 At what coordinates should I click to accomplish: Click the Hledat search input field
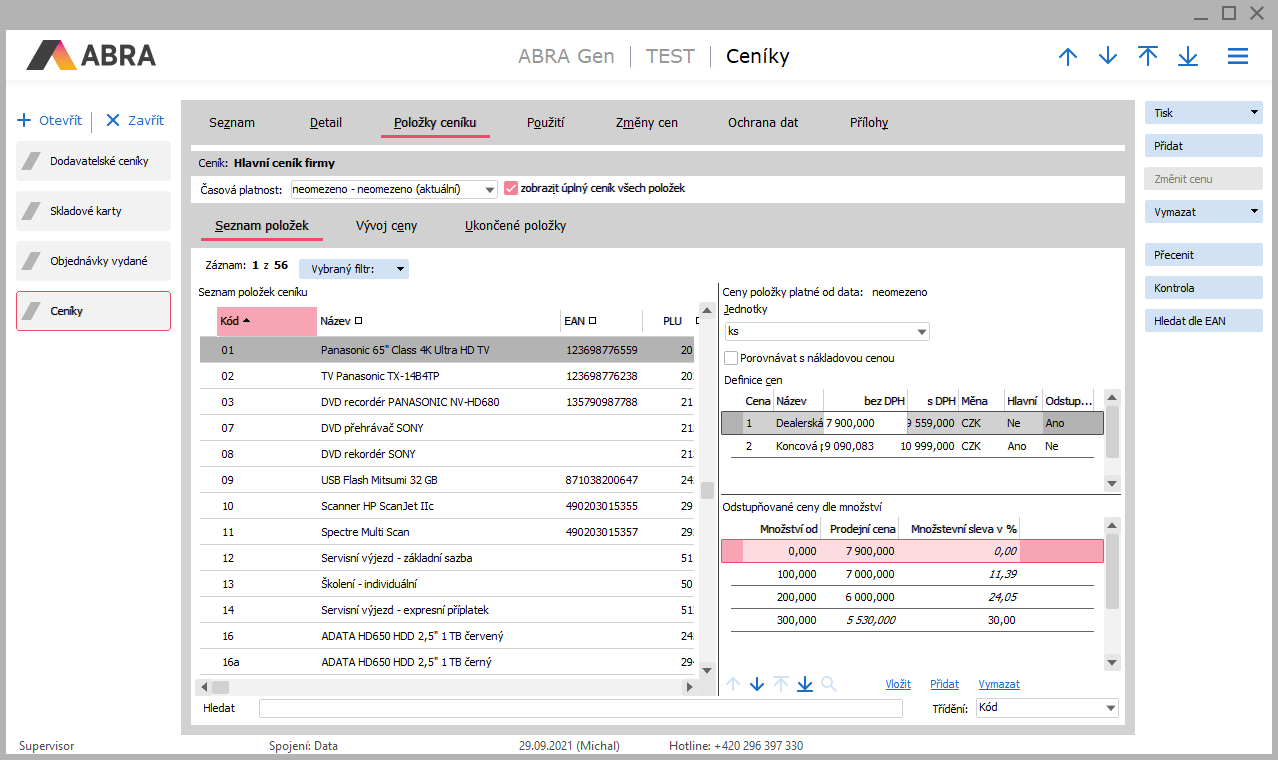[x=580, y=708]
